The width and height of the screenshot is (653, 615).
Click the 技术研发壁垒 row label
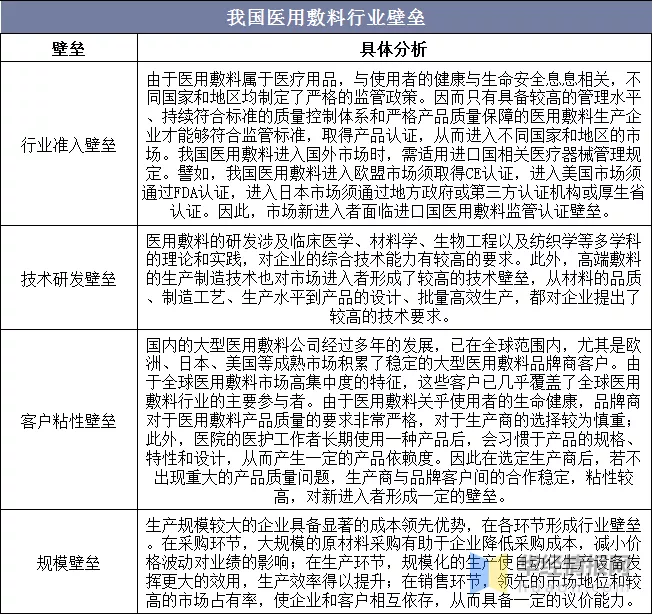pyautogui.click(x=68, y=279)
